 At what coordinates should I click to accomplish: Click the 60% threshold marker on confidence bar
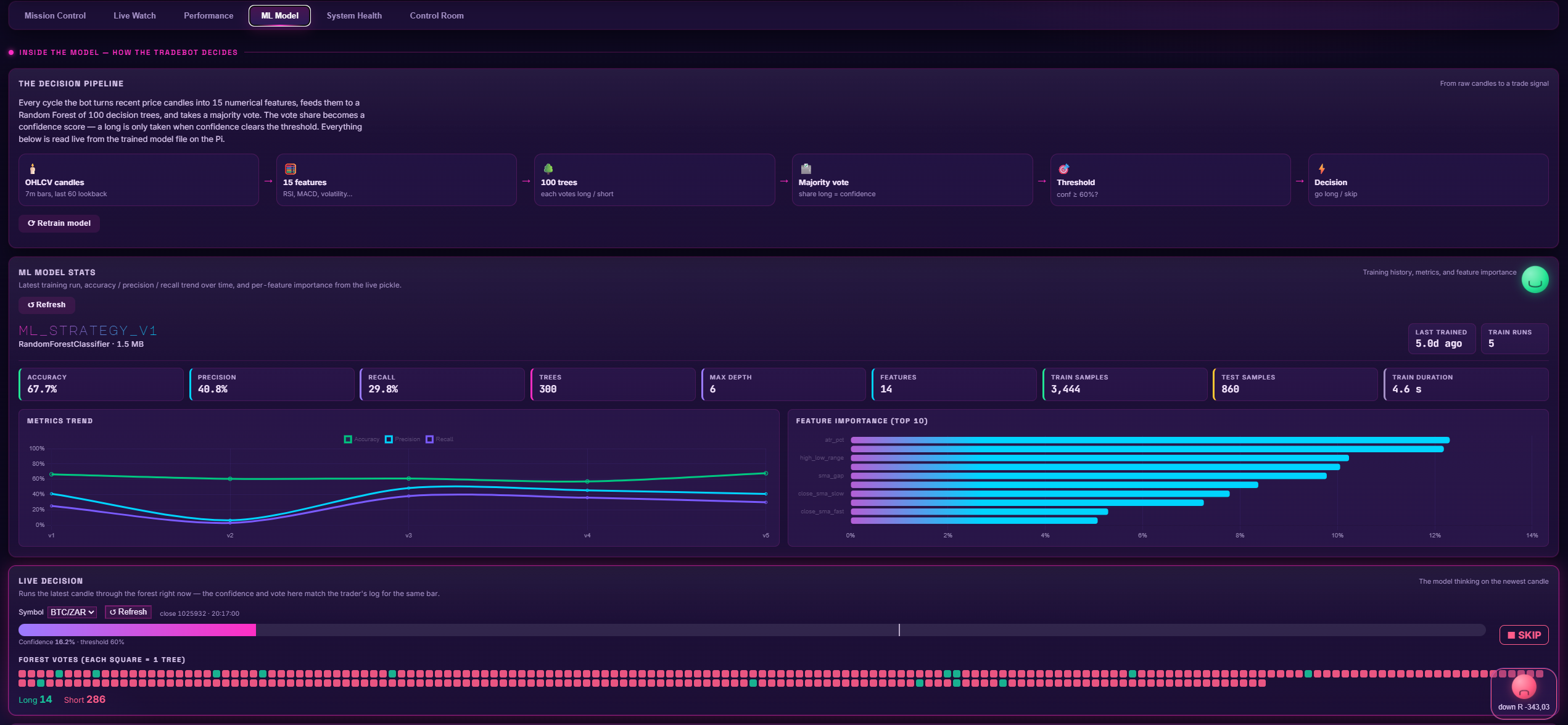899,630
